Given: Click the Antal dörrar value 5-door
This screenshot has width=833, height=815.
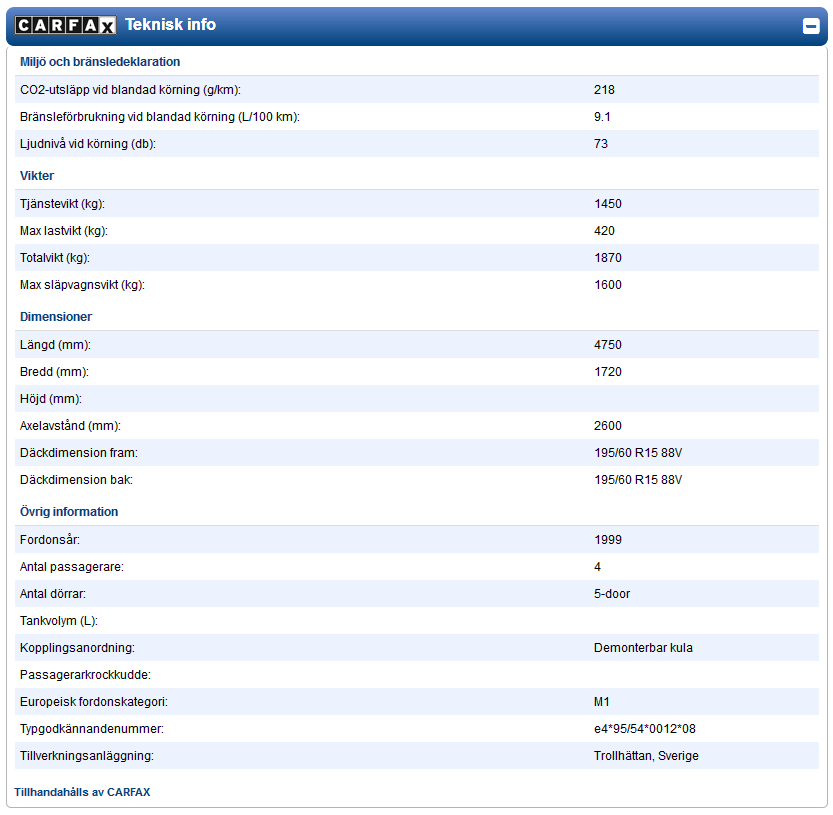Looking at the screenshot, I should 612,594.
